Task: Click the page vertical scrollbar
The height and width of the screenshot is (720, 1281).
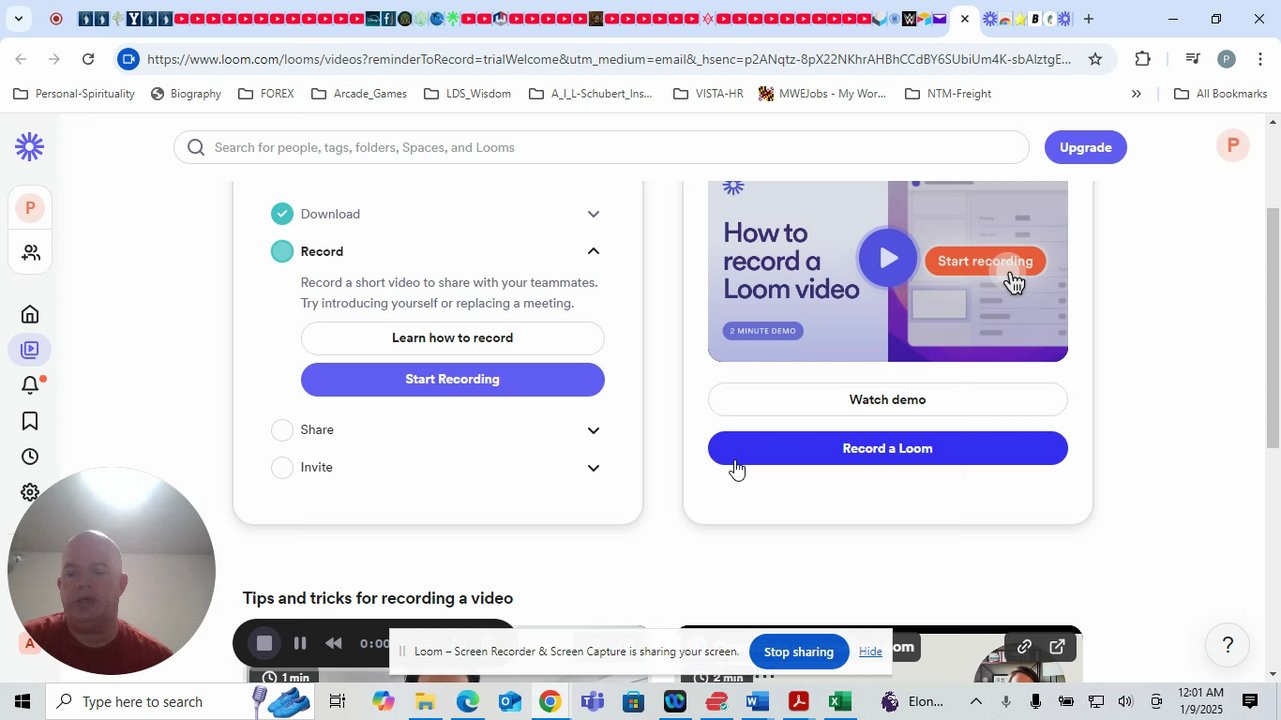Action: (1273, 327)
